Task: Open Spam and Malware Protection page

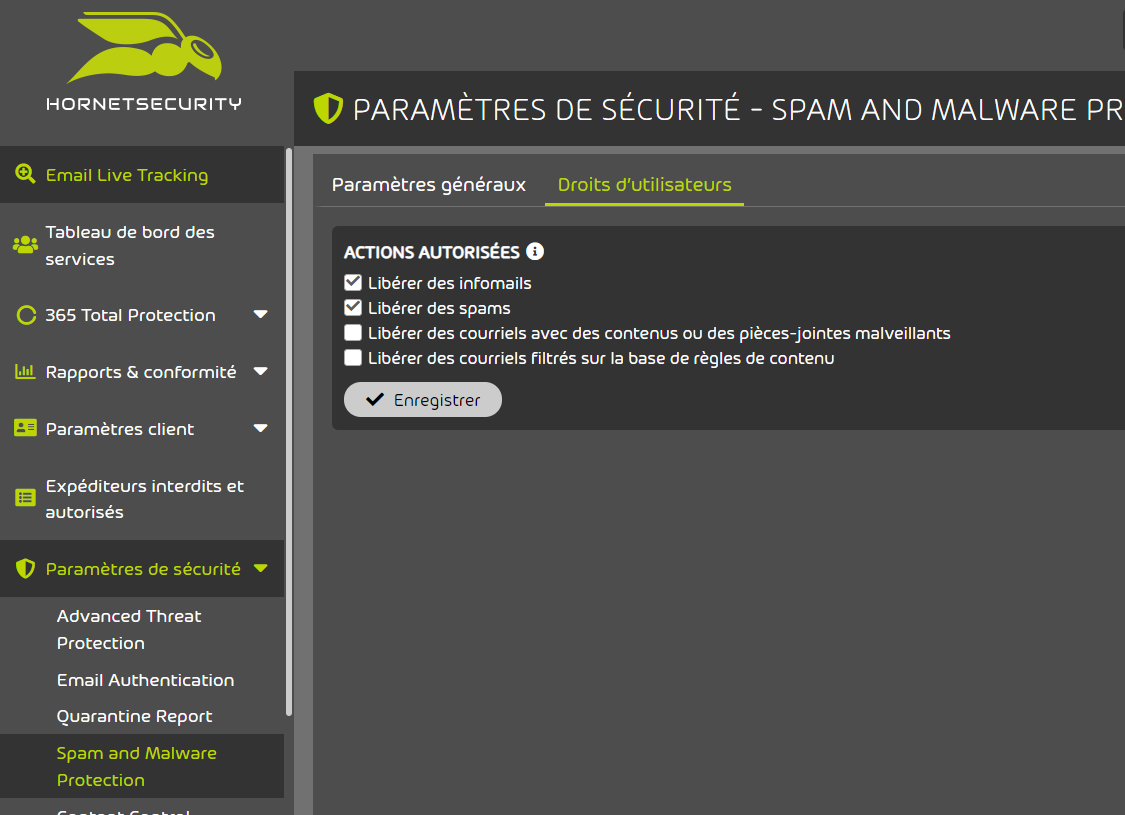Action: tap(142, 766)
